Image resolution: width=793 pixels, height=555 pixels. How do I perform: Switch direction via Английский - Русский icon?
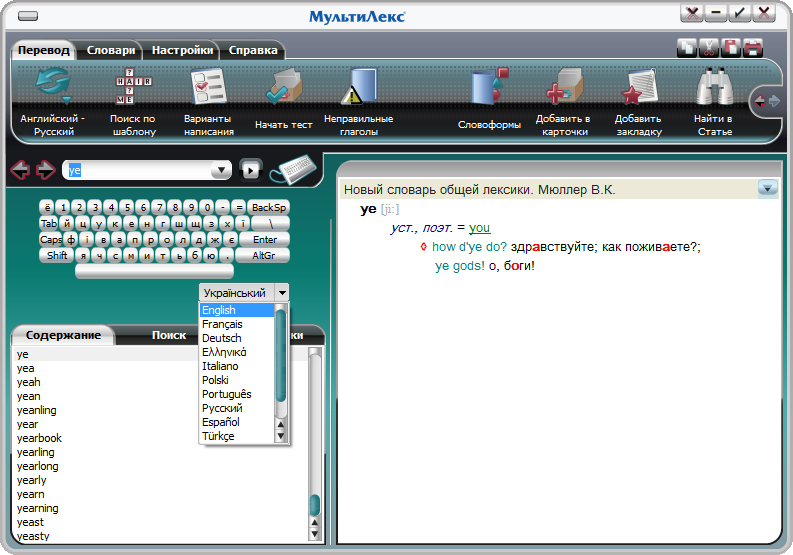pyautogui.click(x=54, y=86)
